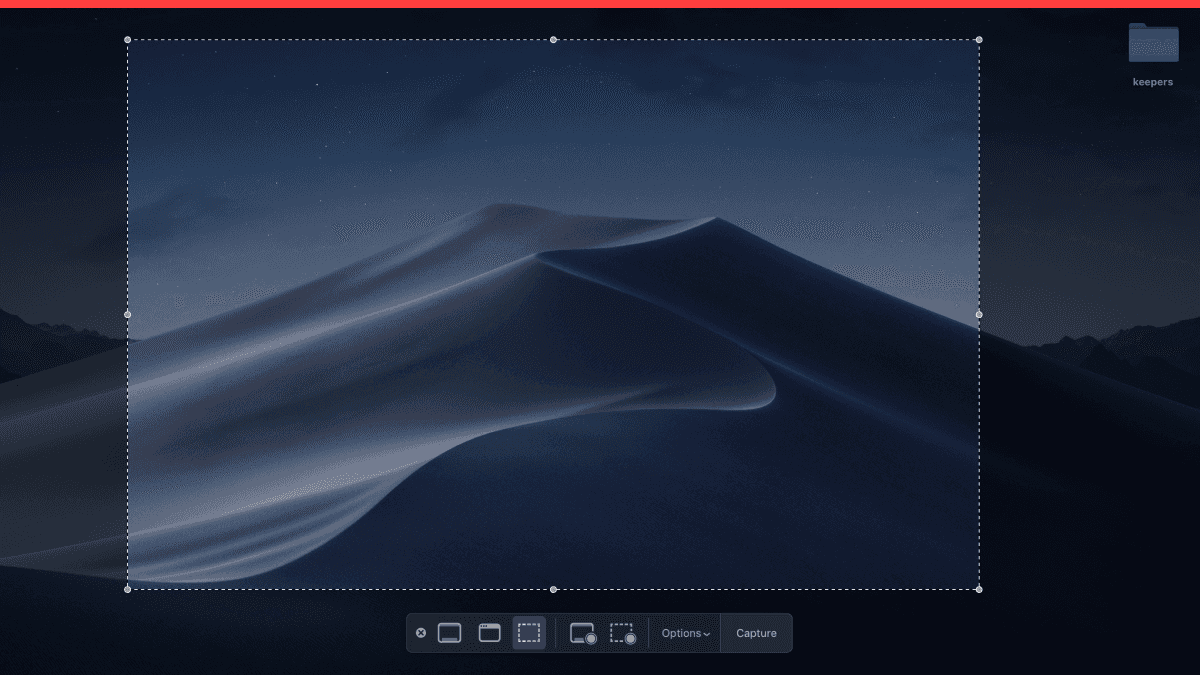Click the bottom-right selection corner handle
This screenshot has width=1200, height=675.
click(x=979, y=589)
